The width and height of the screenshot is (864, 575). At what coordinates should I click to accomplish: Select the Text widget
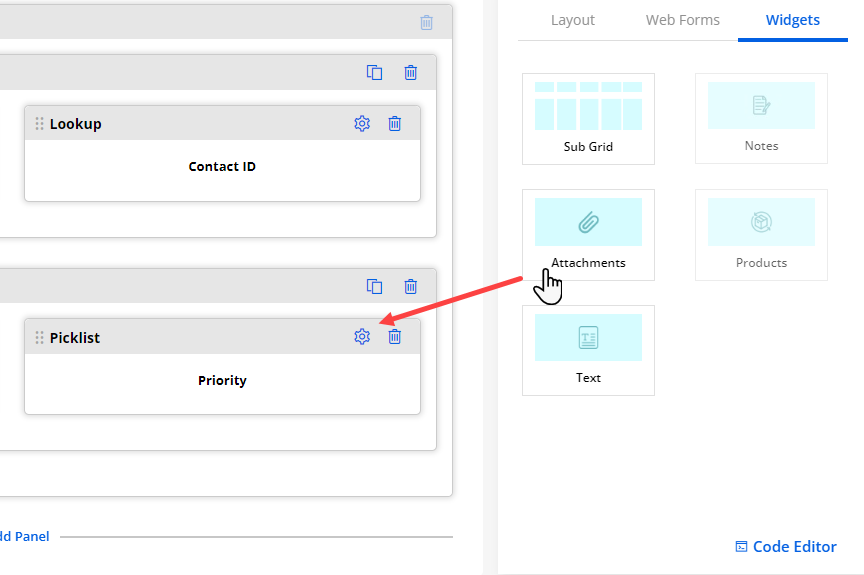[x=588, y=350]
